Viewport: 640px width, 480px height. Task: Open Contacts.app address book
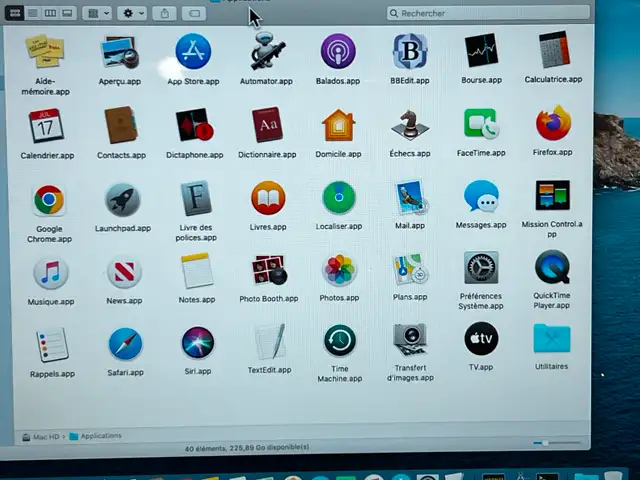[121, 125]
